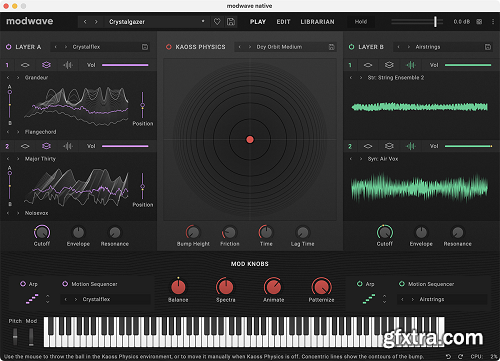
Task: Click the undo arrow in status bar
Action: tap(448, 356)
